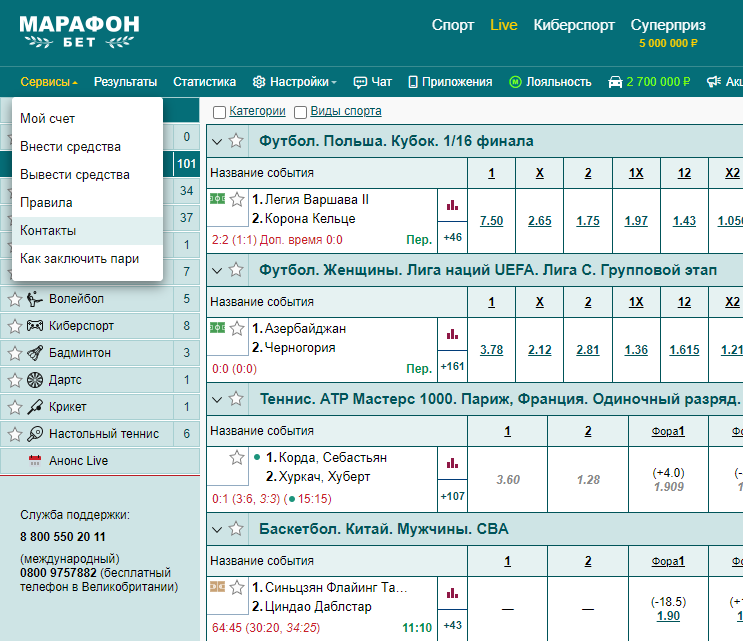Click the statistics icon for Азербайджан–Черногория match
Image resolution: width=743 pixels, height=641 pixels.
click(x=453, y=334)
